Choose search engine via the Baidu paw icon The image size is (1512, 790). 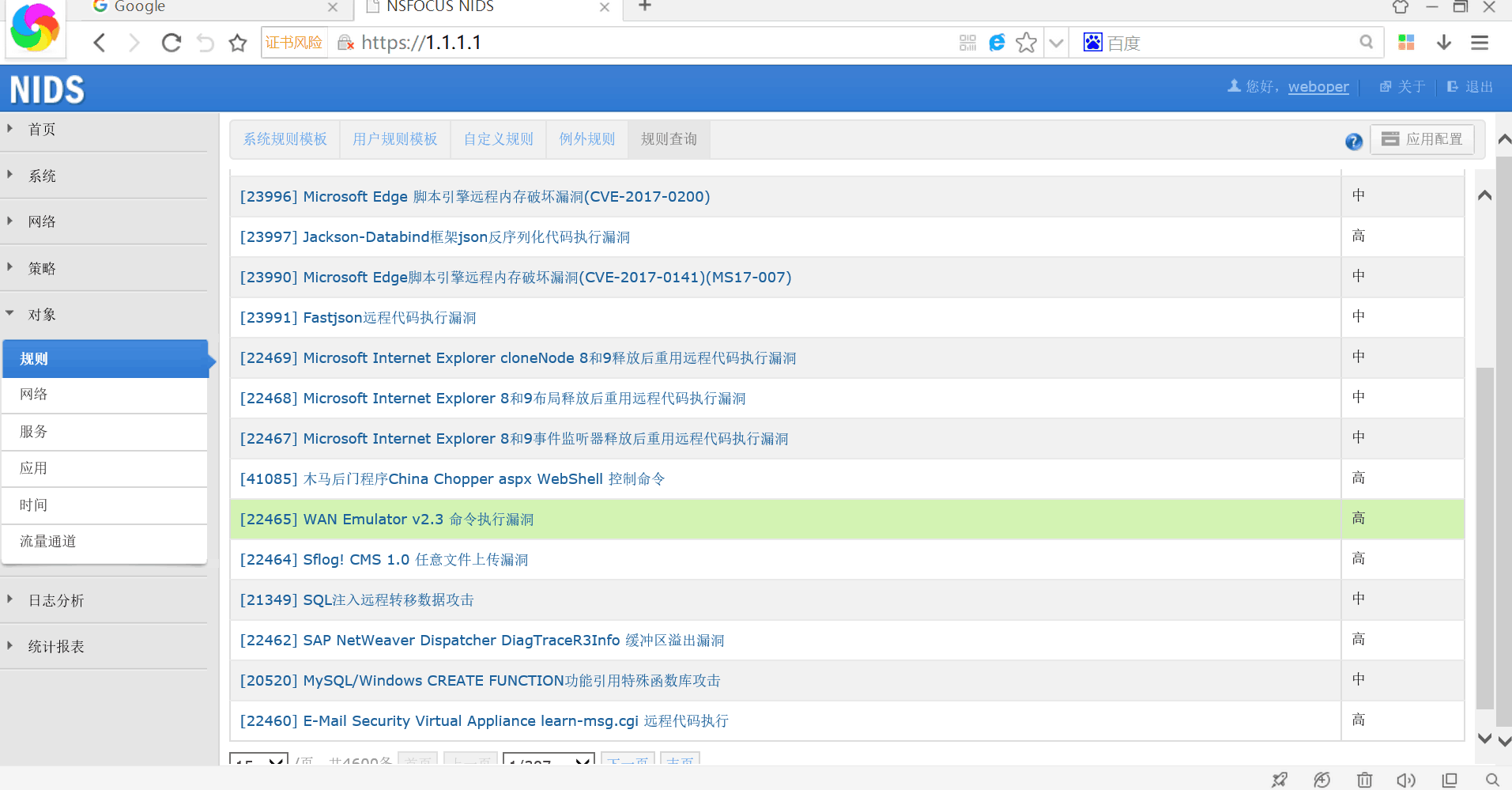[1093, 43]
